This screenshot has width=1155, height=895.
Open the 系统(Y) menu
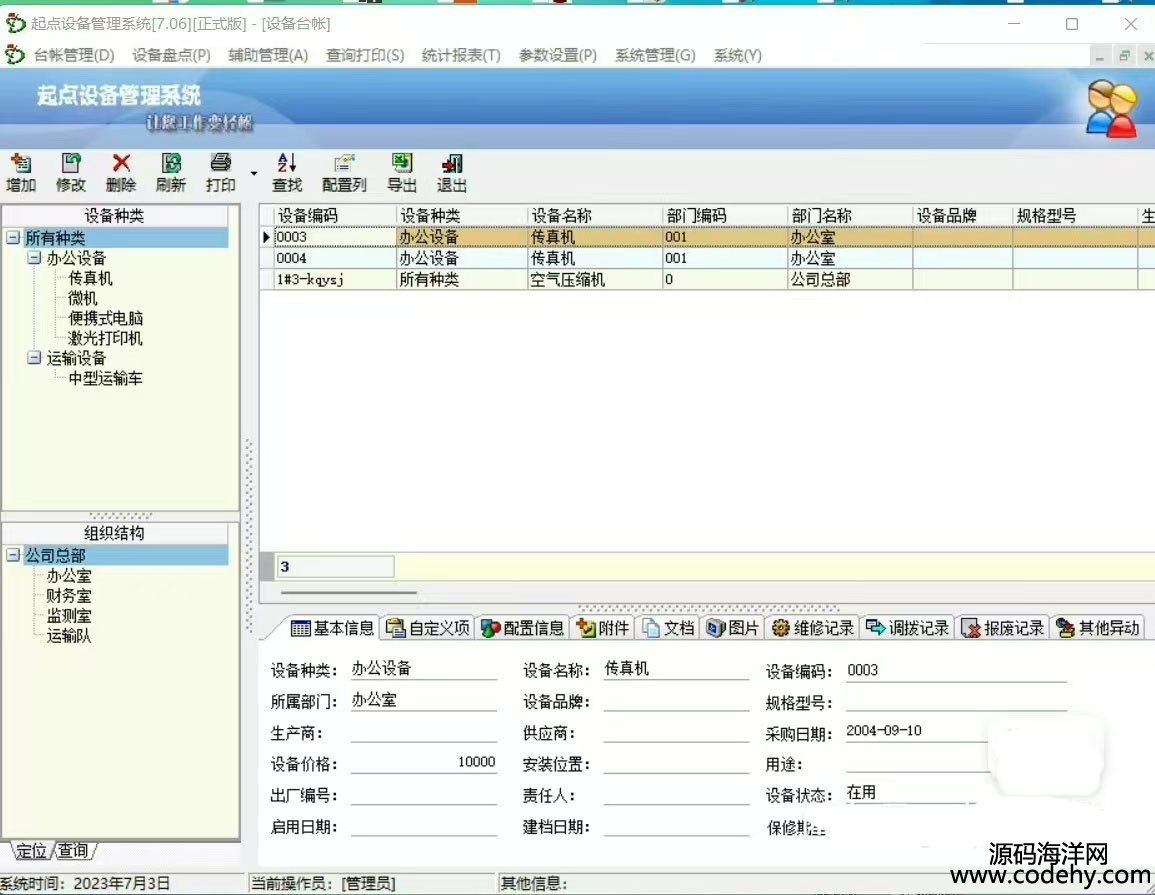(x=737, y=55)
